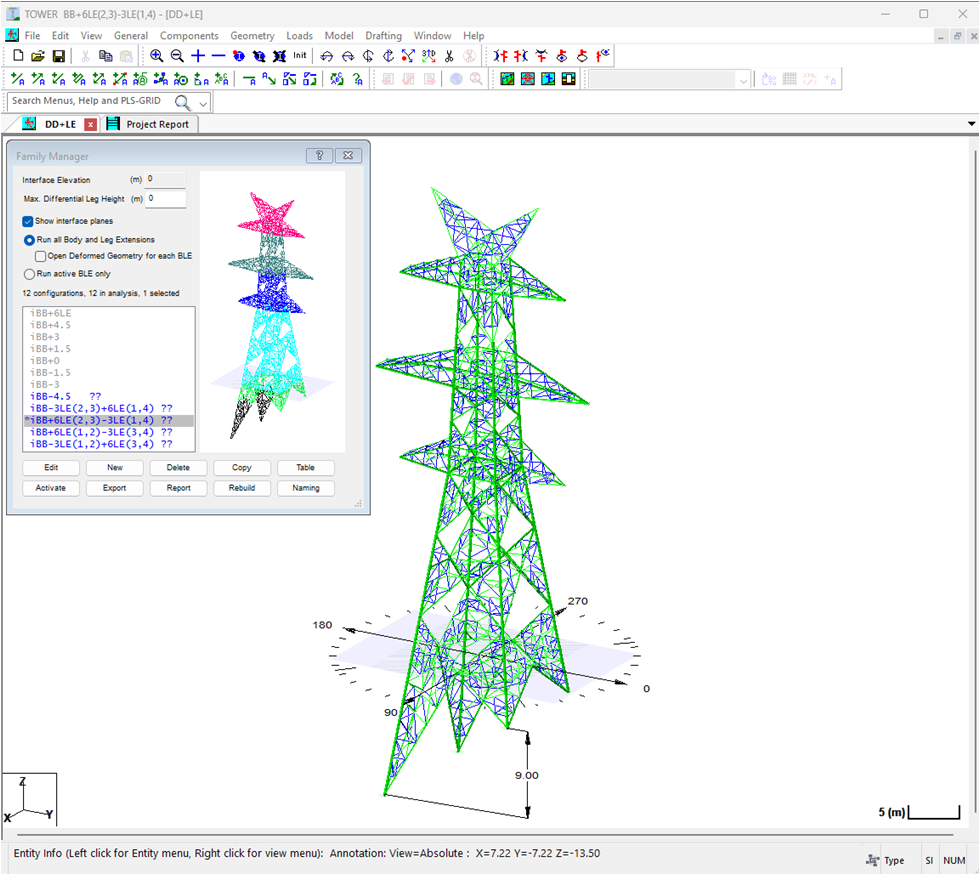Click the New document icon
The width and height of the screenshot is (980, 875).
(18, 56)
